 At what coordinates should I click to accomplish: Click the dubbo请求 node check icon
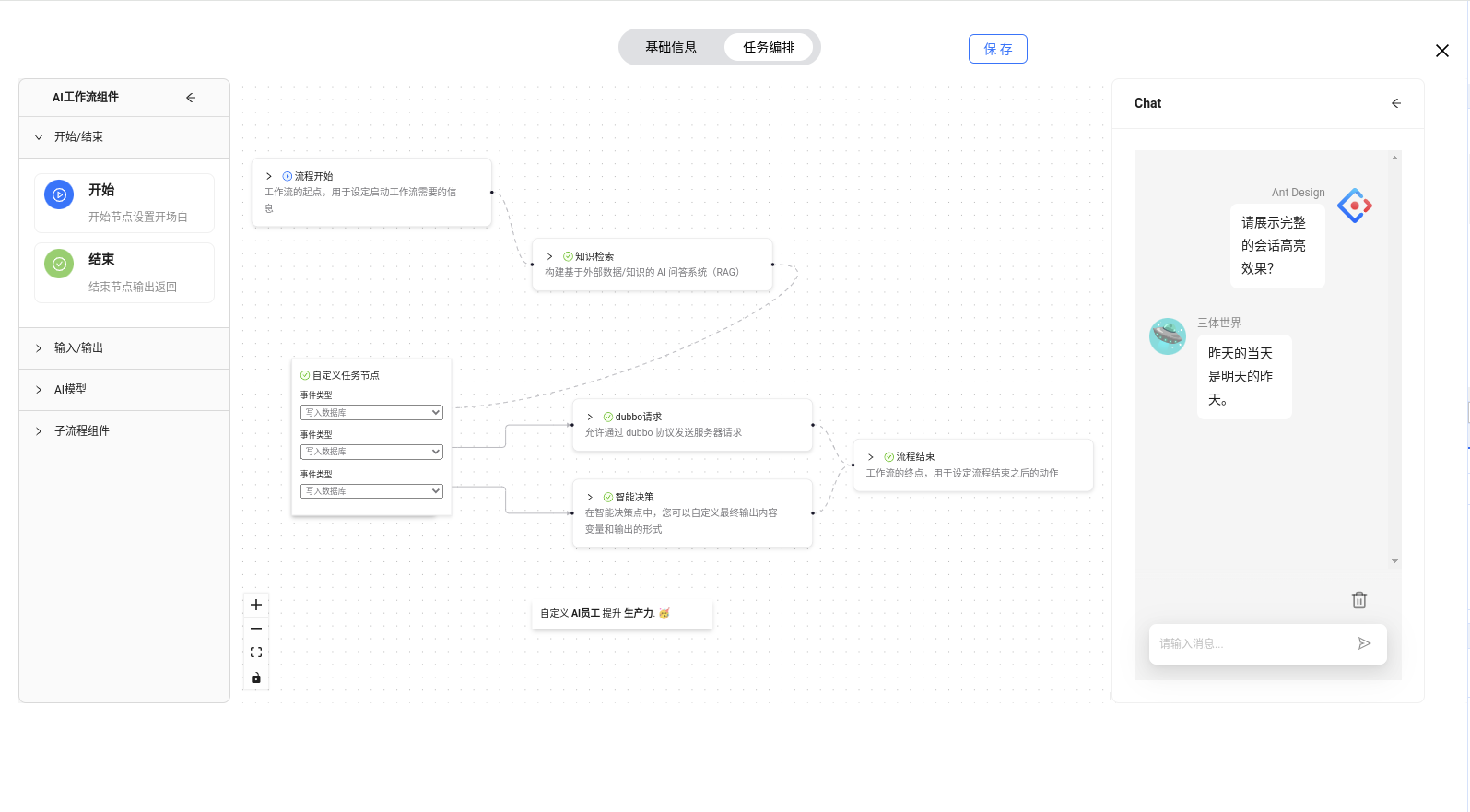(608, 417)
